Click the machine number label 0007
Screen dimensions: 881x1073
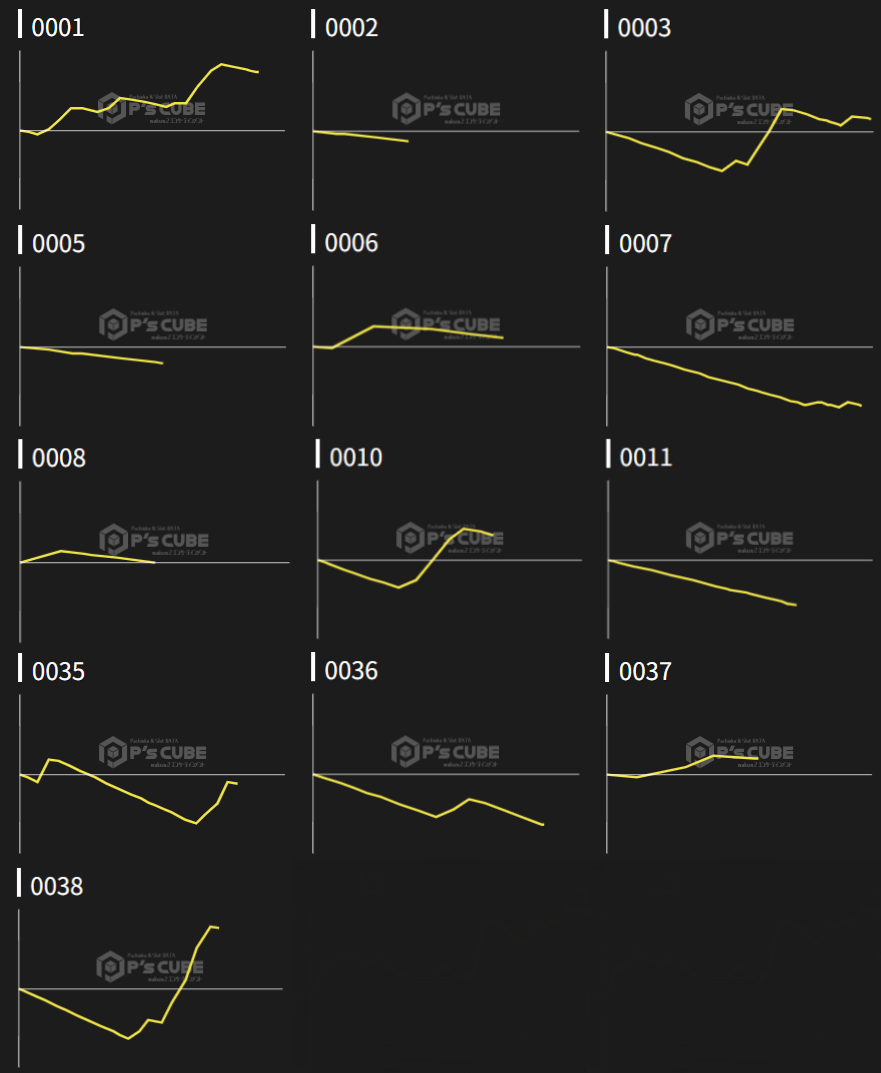point(645,243)
